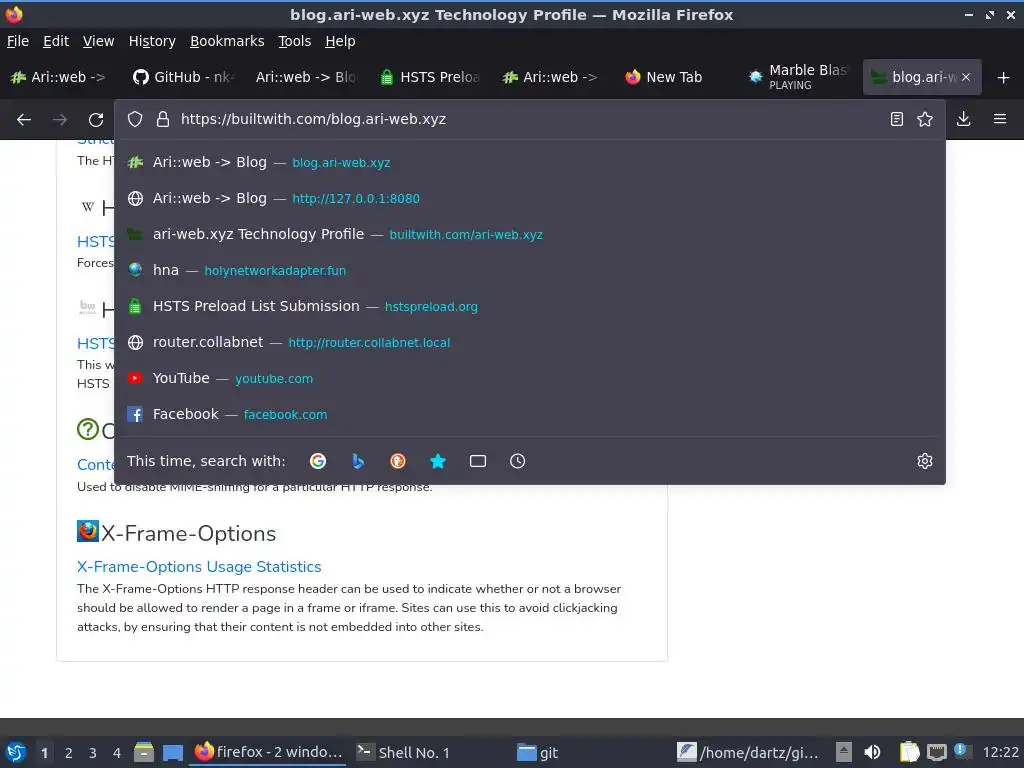Open firefox taskbar window entry
The image size is (1024, 768).
pyautogui.click(x=269, y=752)
